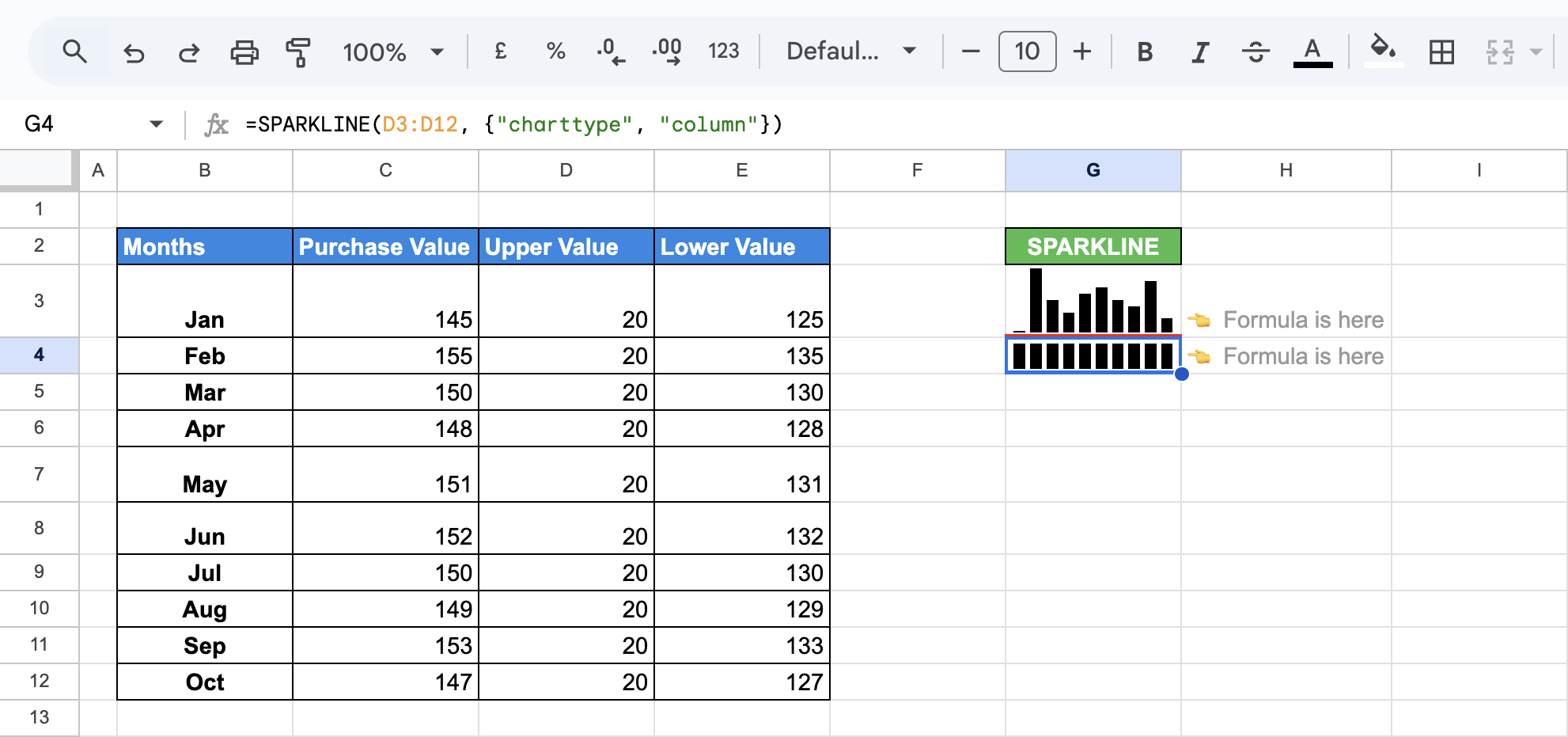Activate the paint format tool

(x=298, y=52)
